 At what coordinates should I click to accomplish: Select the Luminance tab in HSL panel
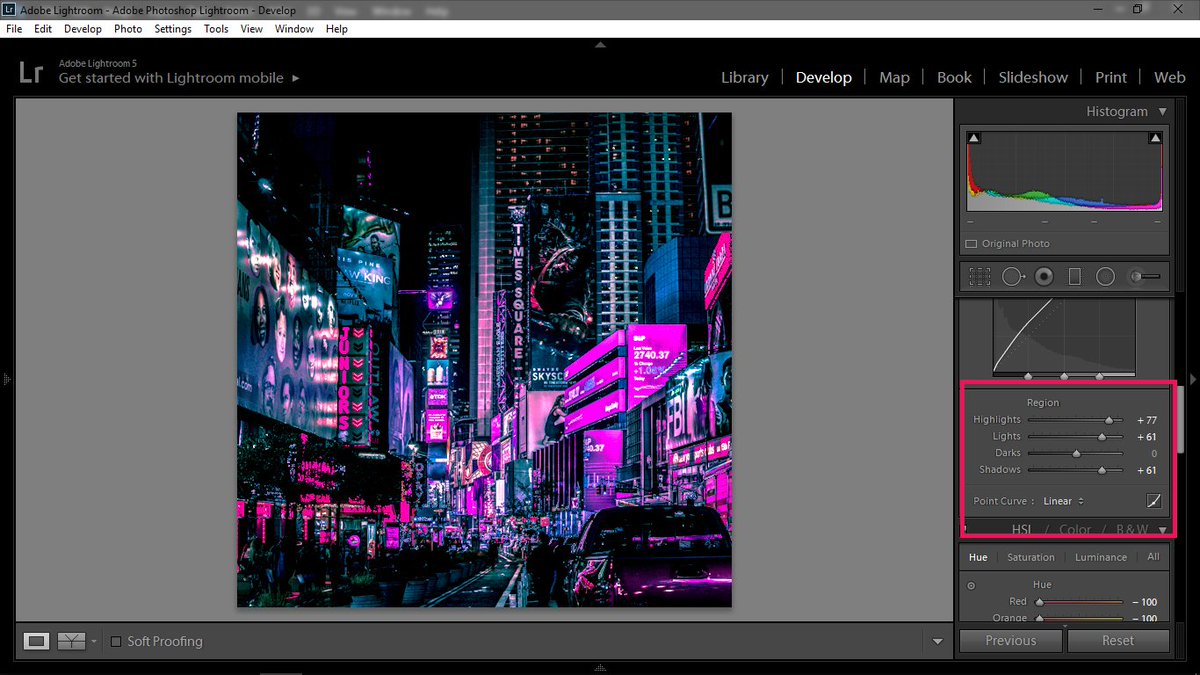[x=1100, y=558]
